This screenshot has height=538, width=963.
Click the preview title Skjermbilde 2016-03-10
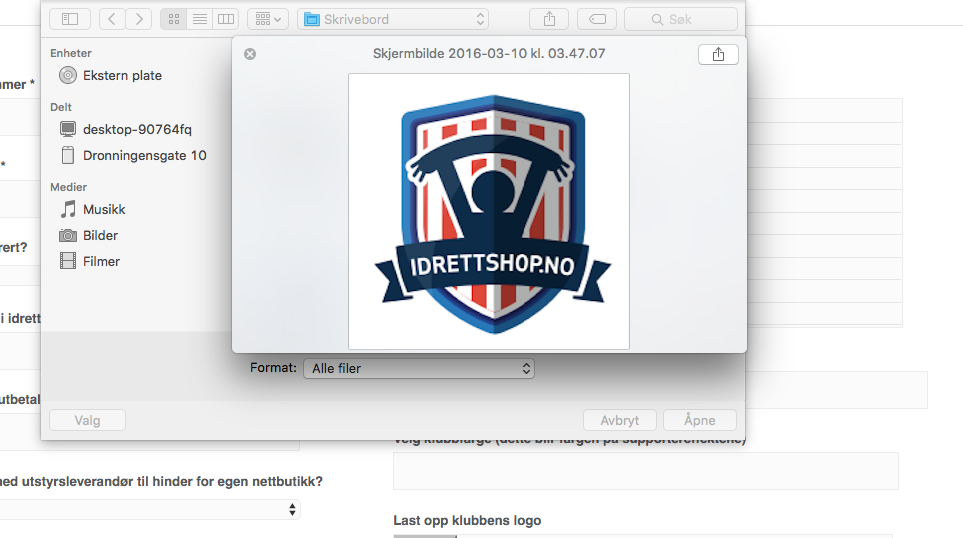pos(489,53)
